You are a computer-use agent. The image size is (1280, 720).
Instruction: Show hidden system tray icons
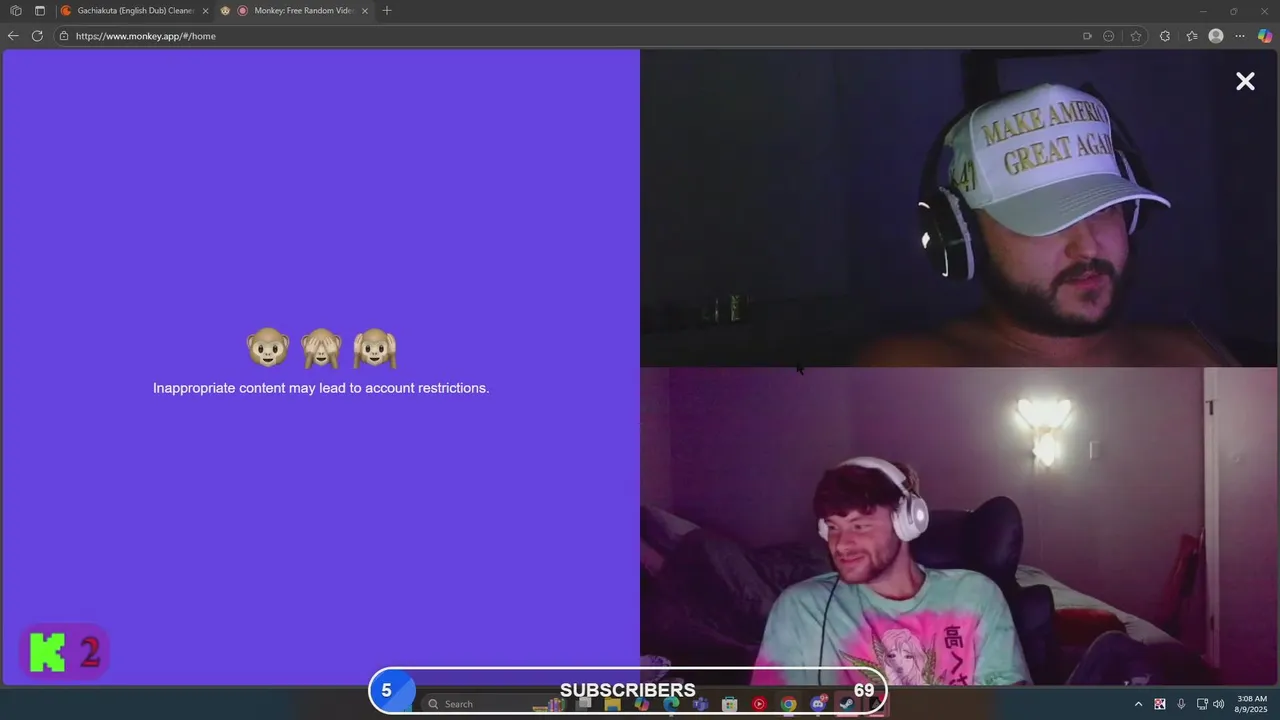[x=1138, y=704]
